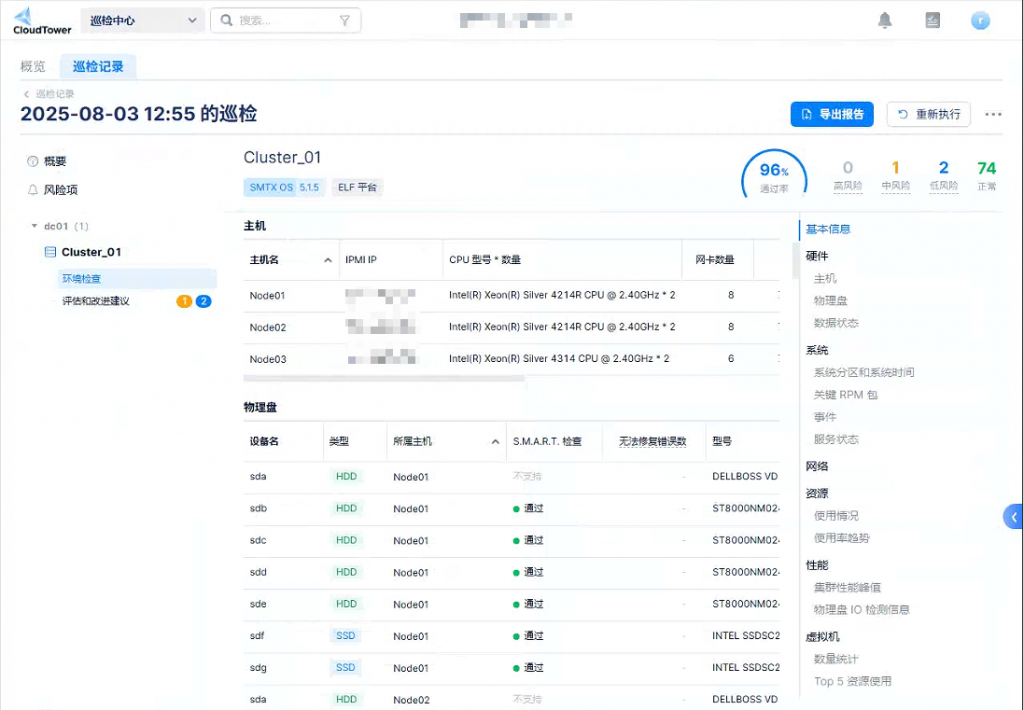The height and width of the screenshot is (710, 1024).
Task: Open the task list icon in header
Action: pyautogui.click(x=932, y=21)
